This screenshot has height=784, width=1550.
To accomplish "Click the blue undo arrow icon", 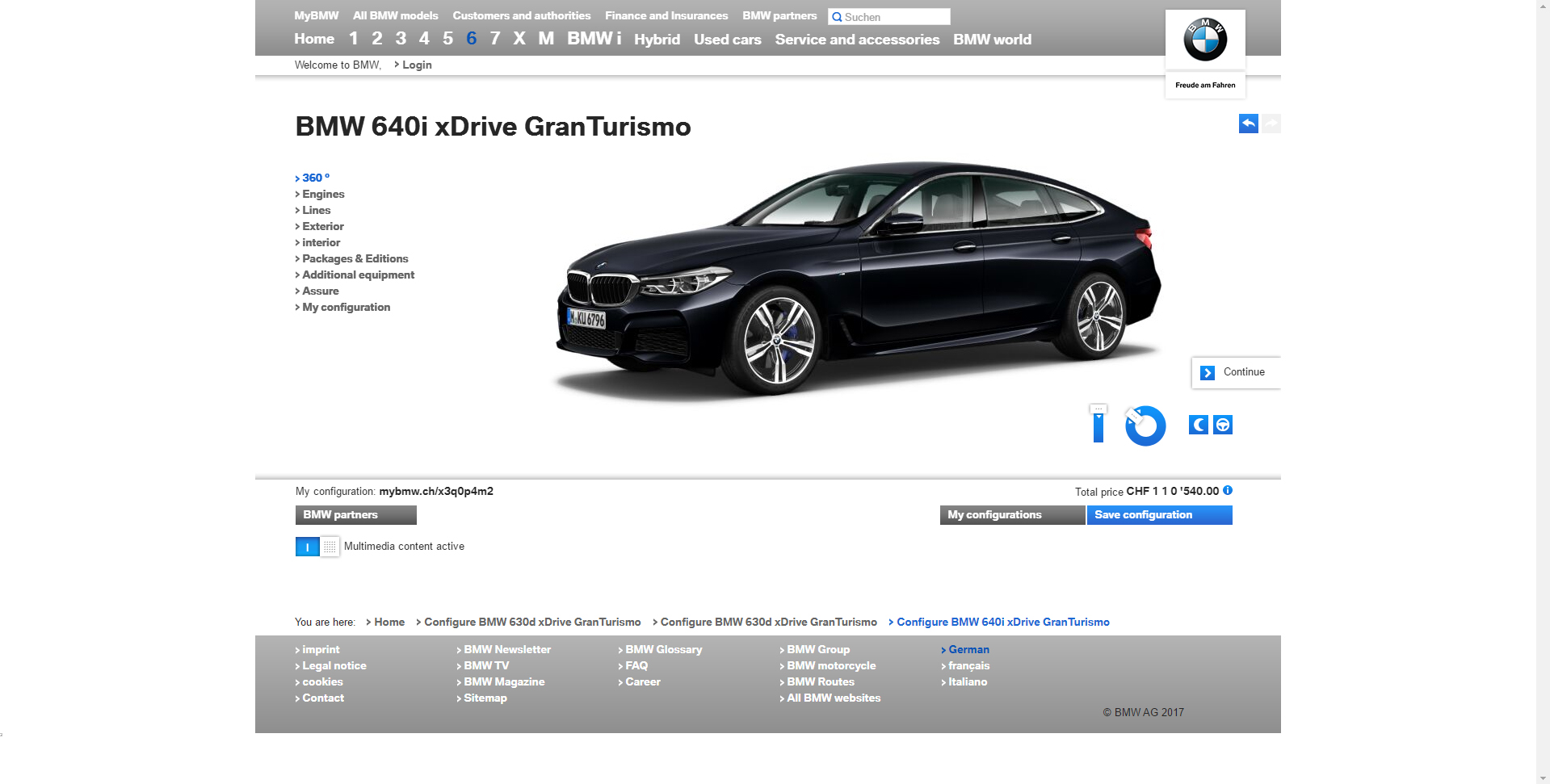I will coord(1248,124).
